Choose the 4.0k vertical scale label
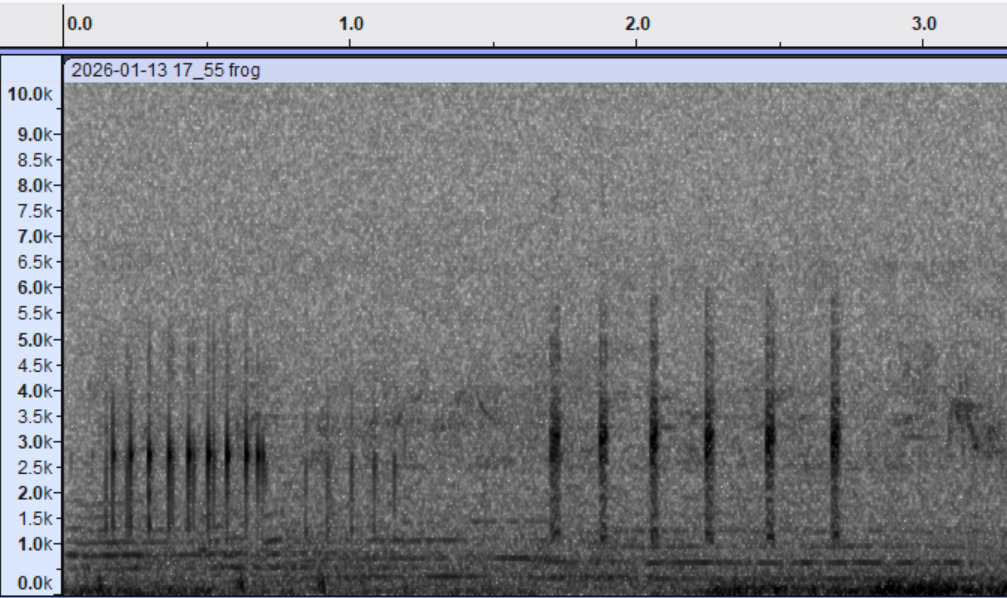This screenshot has width=1007, height=598. tap(35, 391)
